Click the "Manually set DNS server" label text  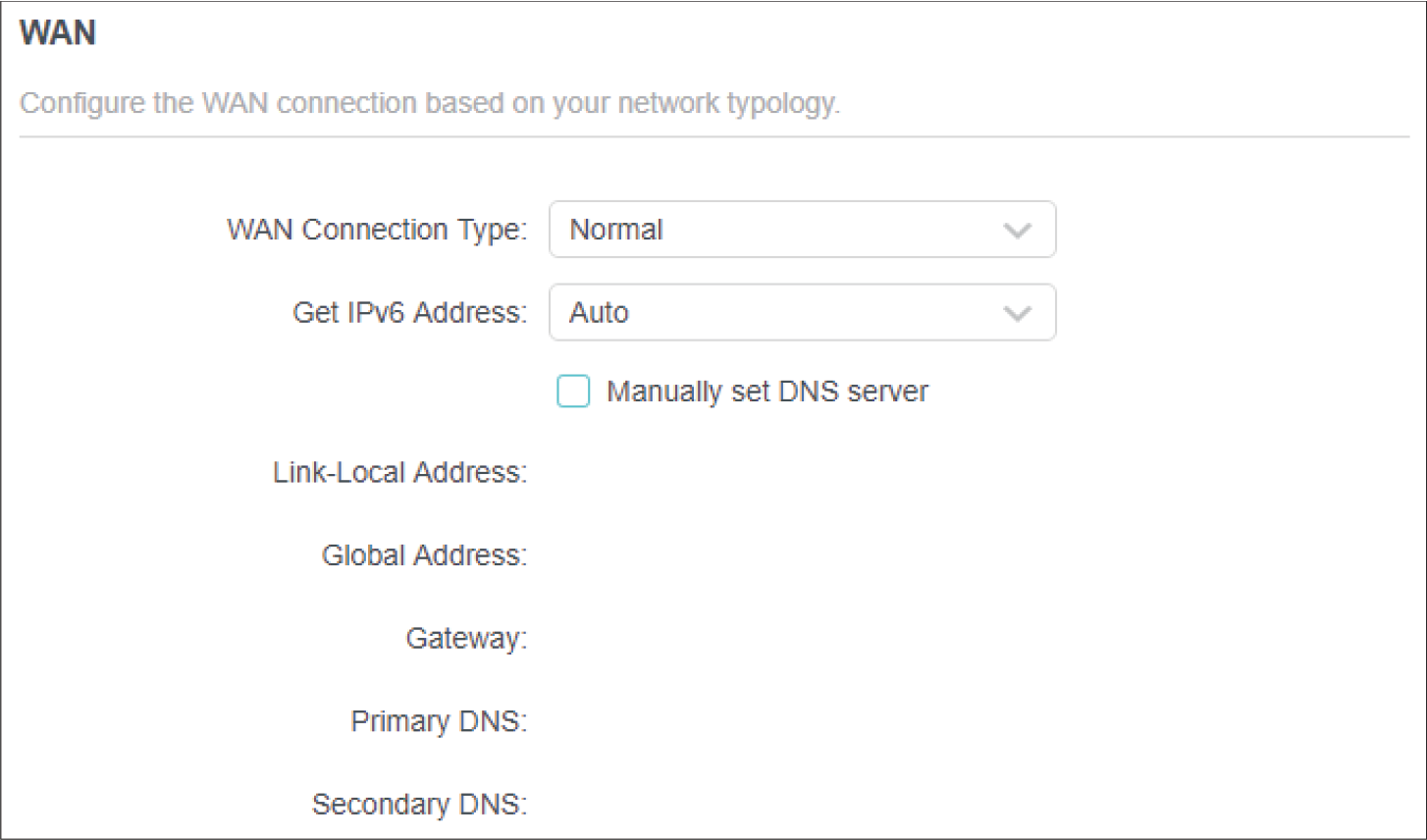point(766,392)
